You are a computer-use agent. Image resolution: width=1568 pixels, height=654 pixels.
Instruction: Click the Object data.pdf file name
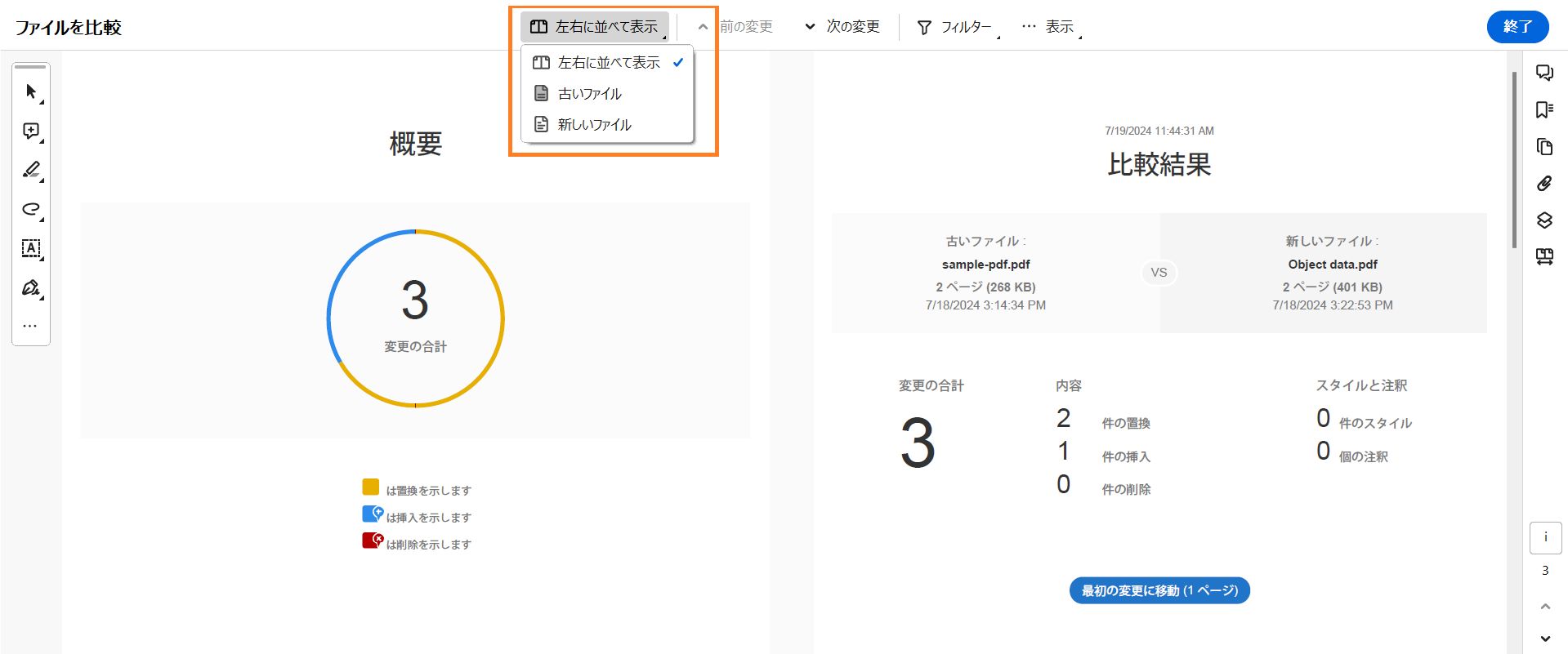pos(1333,265)
